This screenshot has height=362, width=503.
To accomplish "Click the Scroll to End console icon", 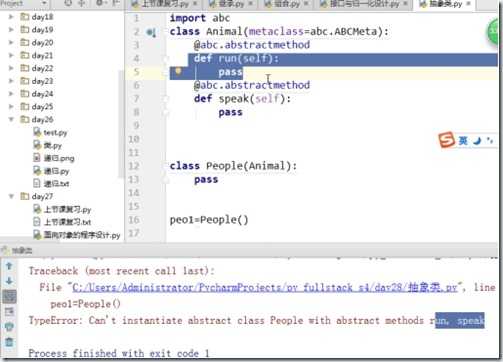I will (x=9, y=311).
